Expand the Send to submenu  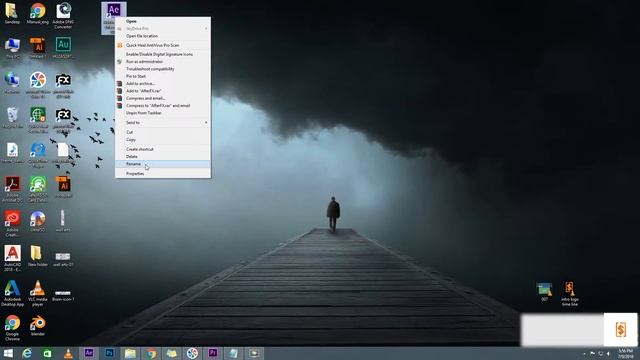pyautogui.click(x=163, y=122)
